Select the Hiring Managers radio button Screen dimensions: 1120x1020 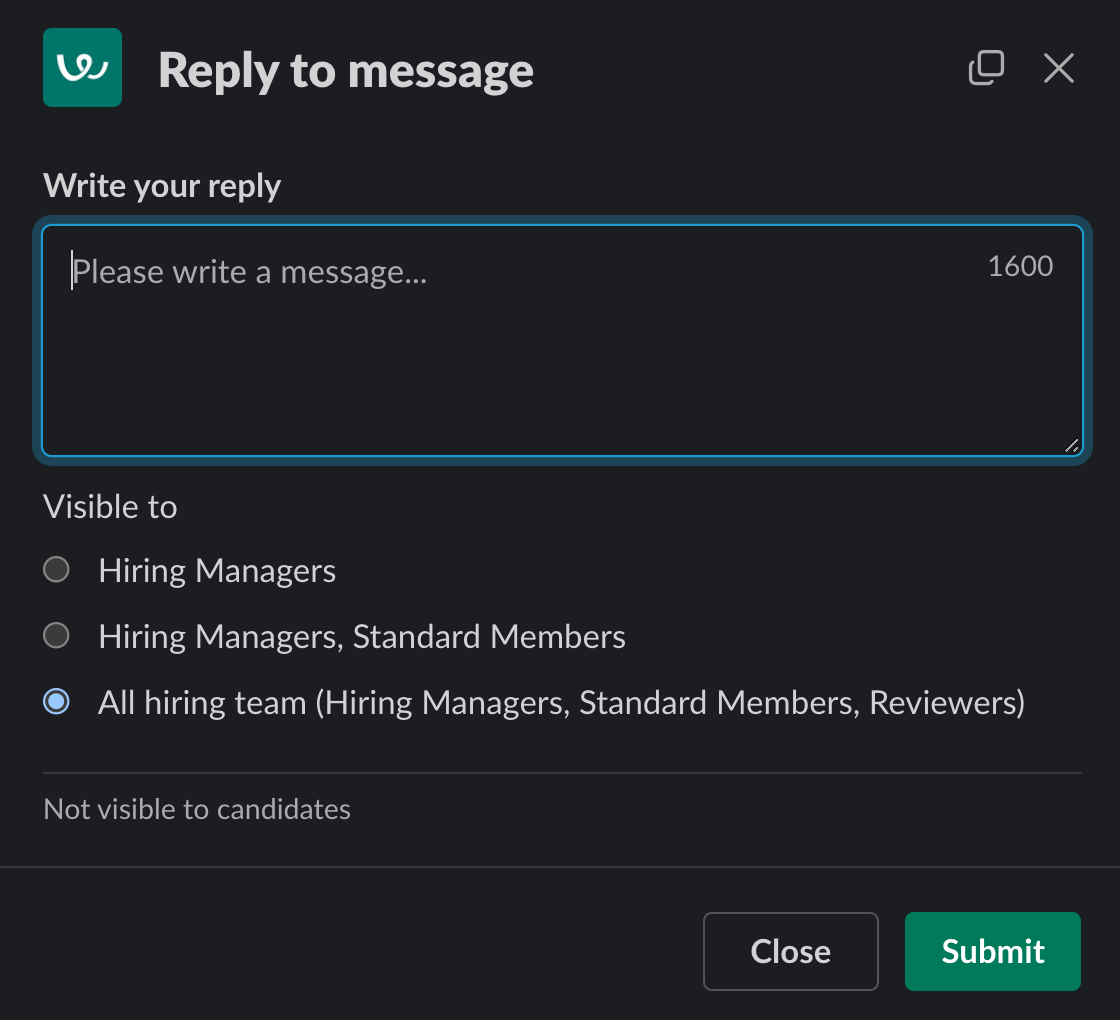[x=56, y=570]
